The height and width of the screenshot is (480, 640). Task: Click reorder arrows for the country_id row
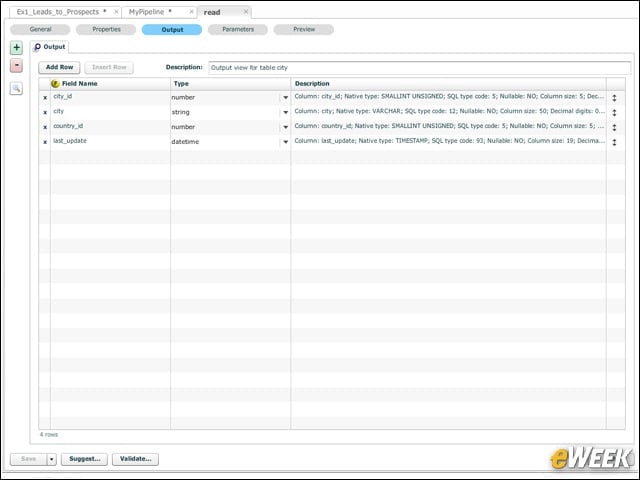coord(614,127)
